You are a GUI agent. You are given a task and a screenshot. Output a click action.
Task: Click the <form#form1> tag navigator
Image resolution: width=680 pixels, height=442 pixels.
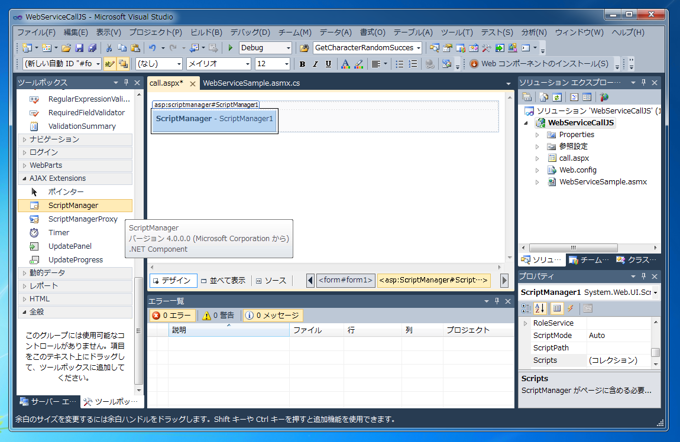pyautogui.click(x=345, y=280)
